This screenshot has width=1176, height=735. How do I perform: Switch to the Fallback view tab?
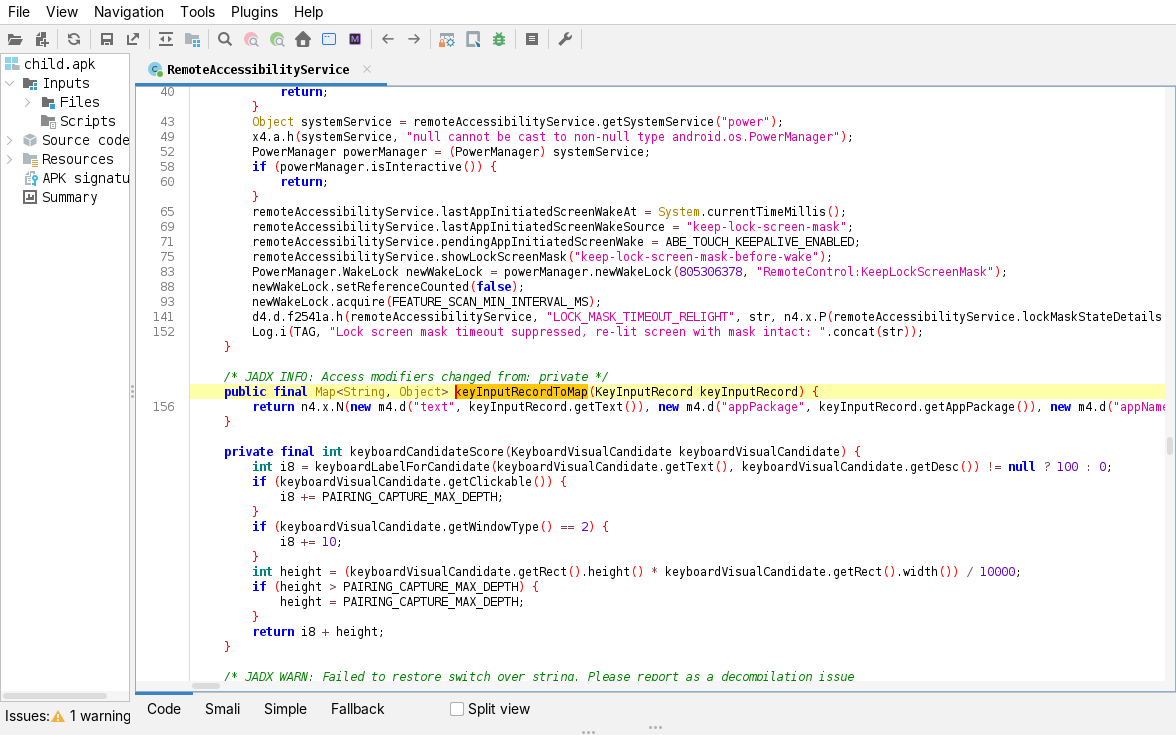(357, 709)
